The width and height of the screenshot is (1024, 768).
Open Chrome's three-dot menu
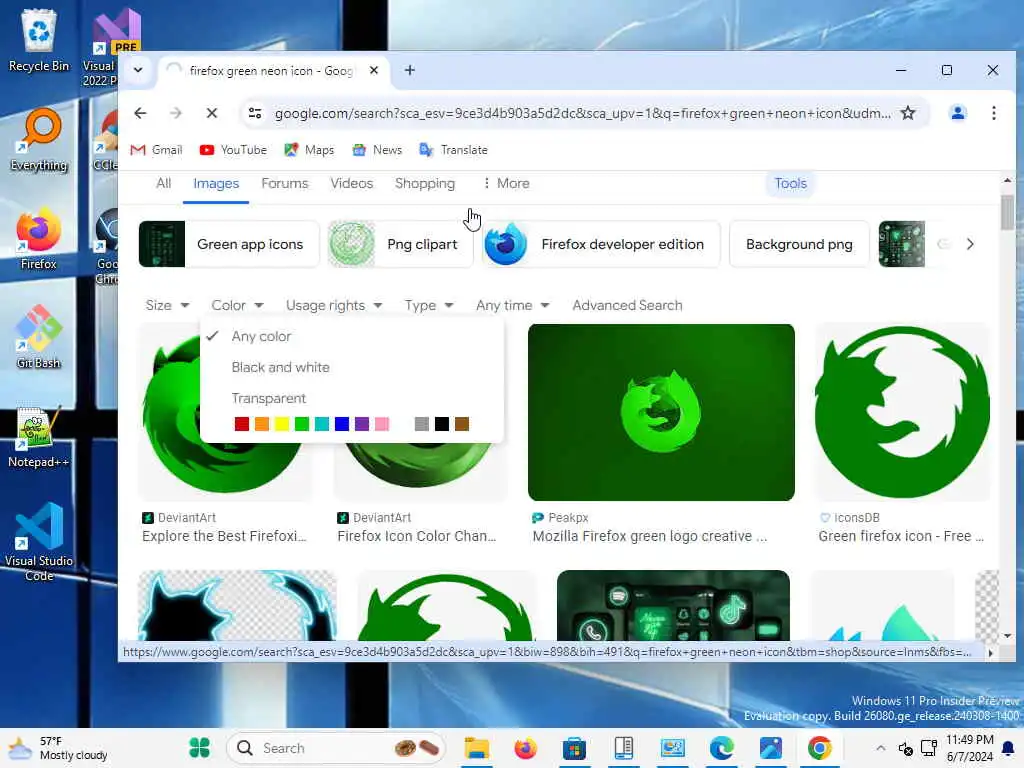tap(993, 113)
